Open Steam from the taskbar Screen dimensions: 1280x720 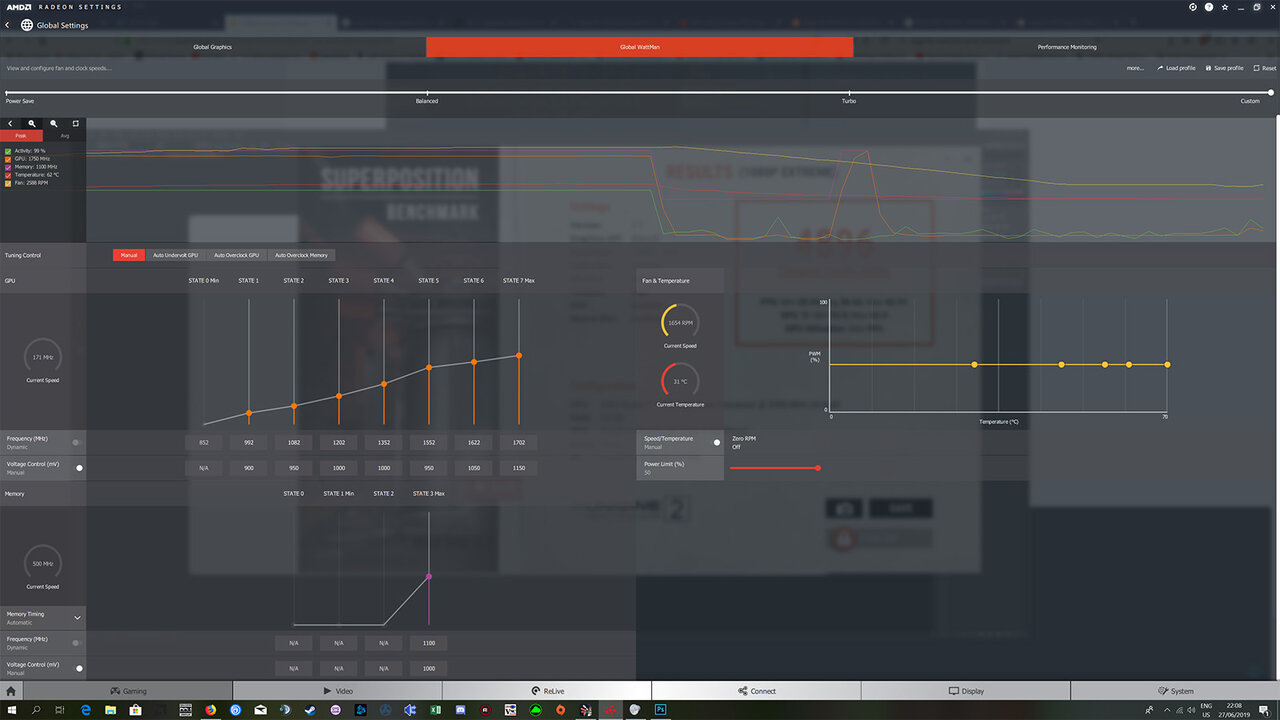click(310, 710)
